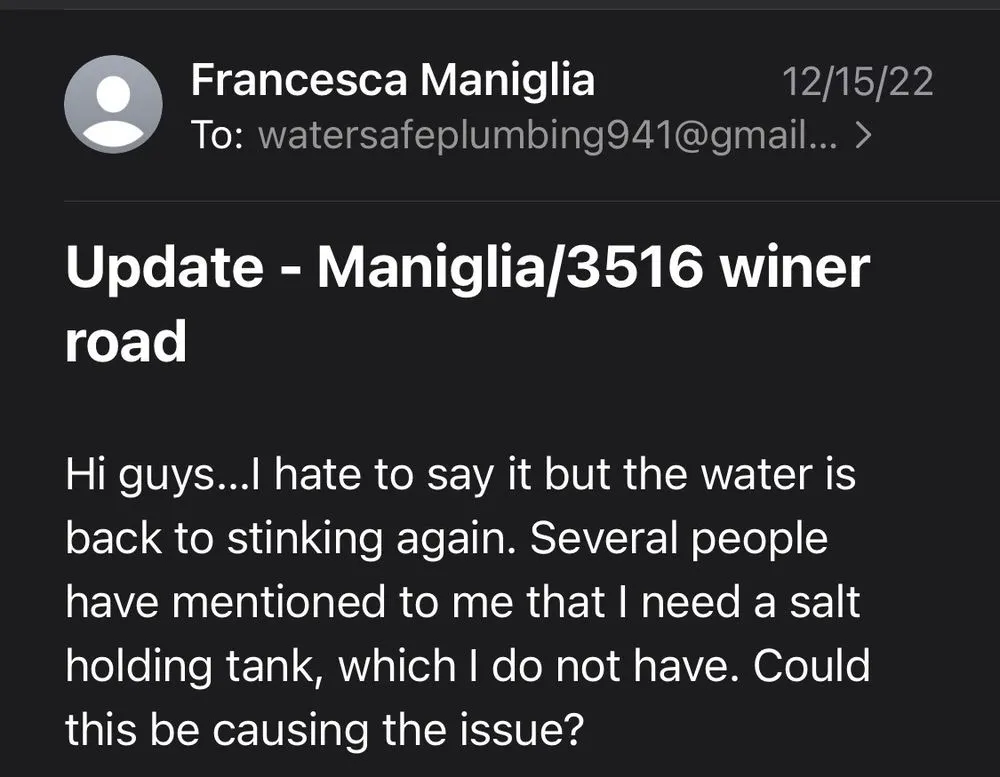Click "the water is" in the message
Screen dimensions: 1000x777
[739, 474]
